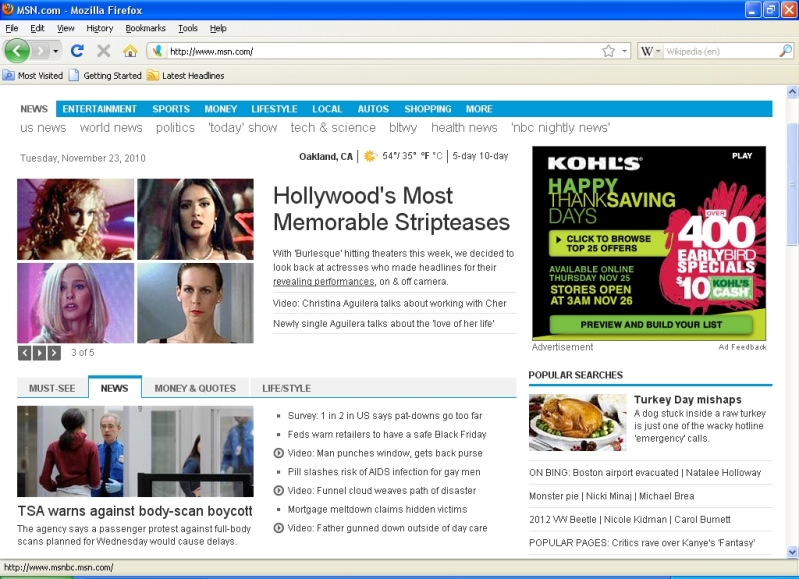Switch to the MONEY & QUOTES tab
The height and width of the screenshot is (579, 799).
[195, 388]
